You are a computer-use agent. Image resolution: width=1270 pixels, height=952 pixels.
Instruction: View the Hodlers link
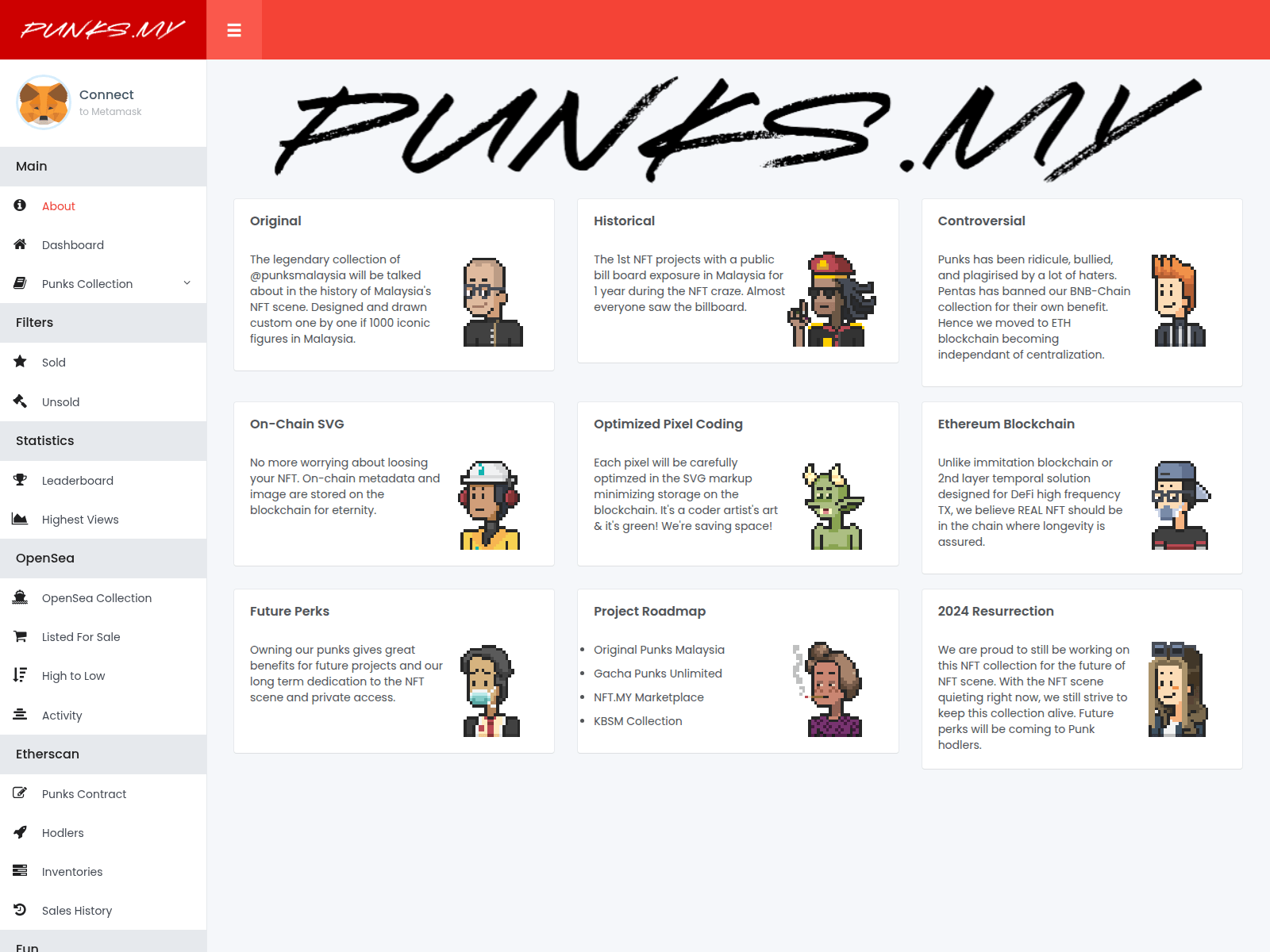point(103,833)
